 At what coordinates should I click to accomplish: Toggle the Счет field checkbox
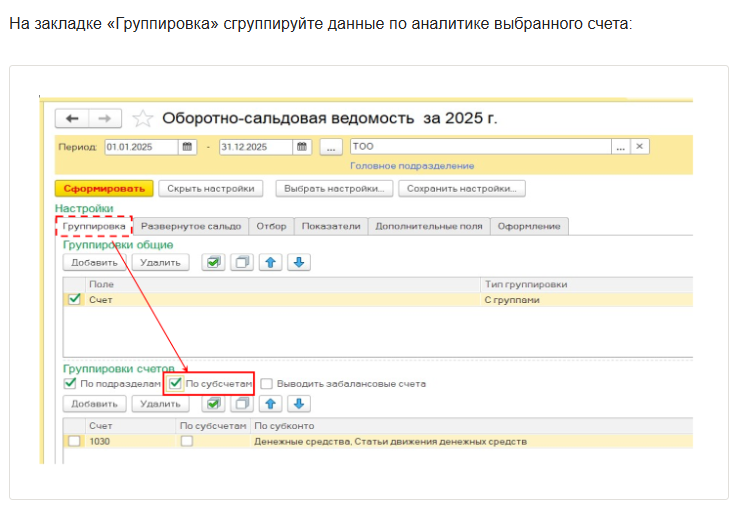click(x=74, y=299)
